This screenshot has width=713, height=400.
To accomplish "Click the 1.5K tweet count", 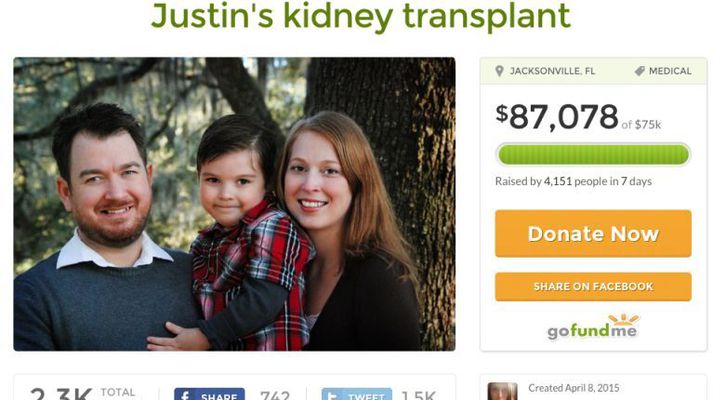I will (418, 395).
